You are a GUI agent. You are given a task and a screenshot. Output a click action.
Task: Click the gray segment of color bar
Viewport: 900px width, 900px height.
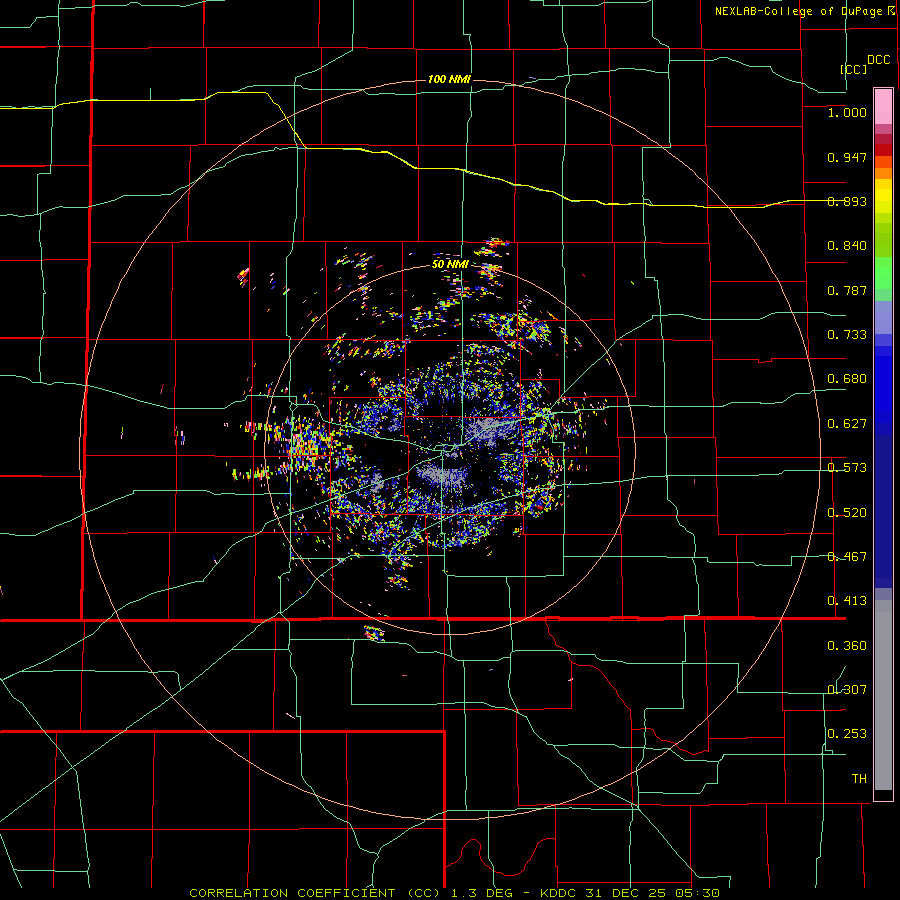(x=883, y=695)
